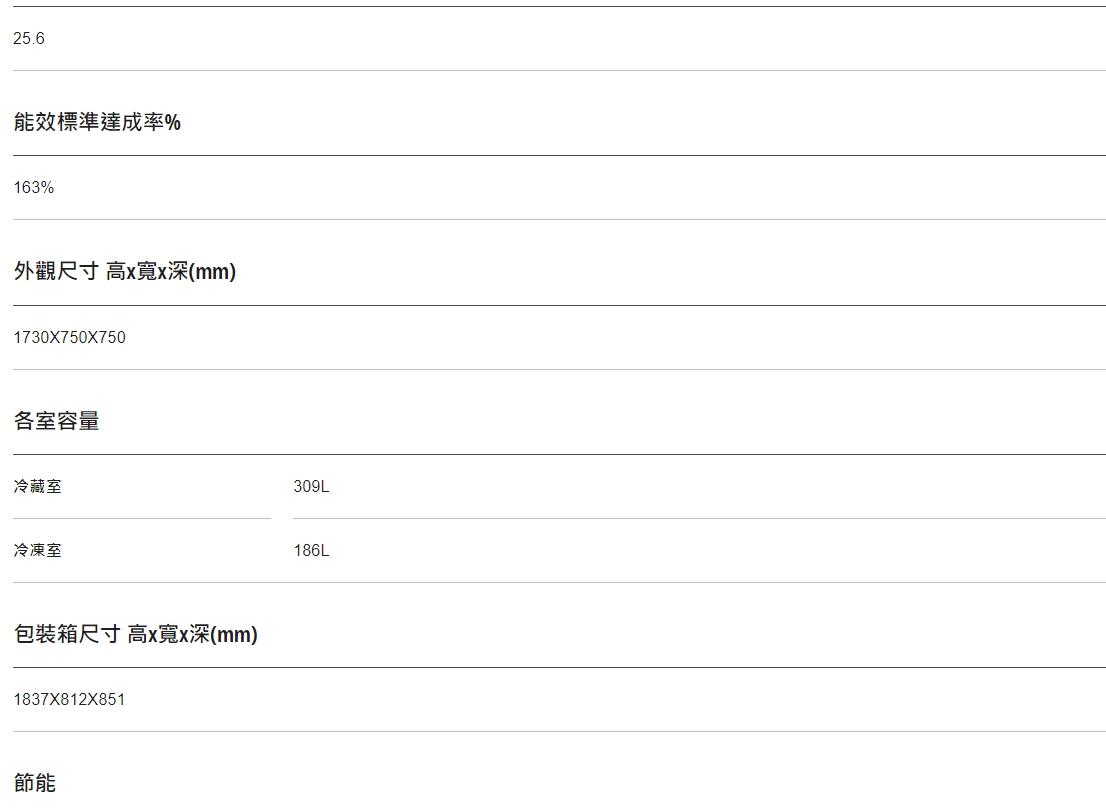The image size is (1106, 811).
Task: Click the 各室容量 section heading
Action: (x=56, y=421)
